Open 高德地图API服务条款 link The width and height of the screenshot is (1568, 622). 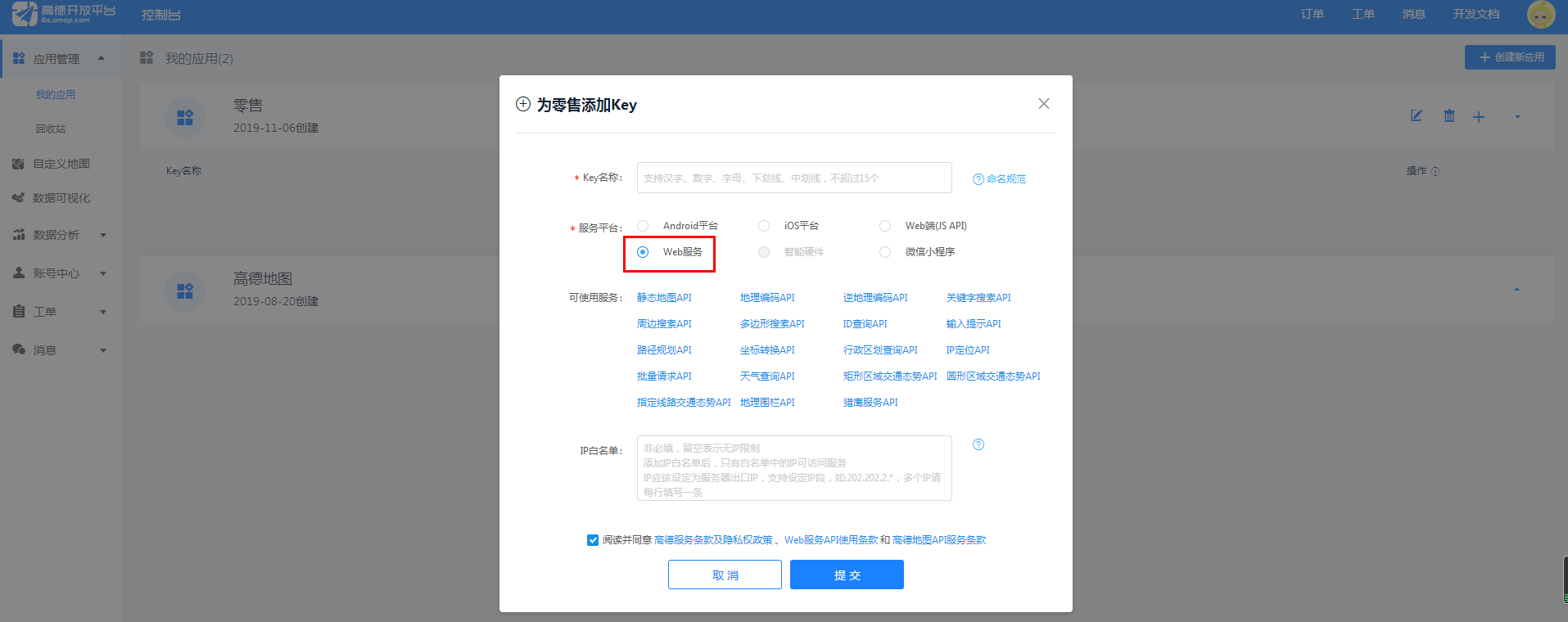pos(939,540)
